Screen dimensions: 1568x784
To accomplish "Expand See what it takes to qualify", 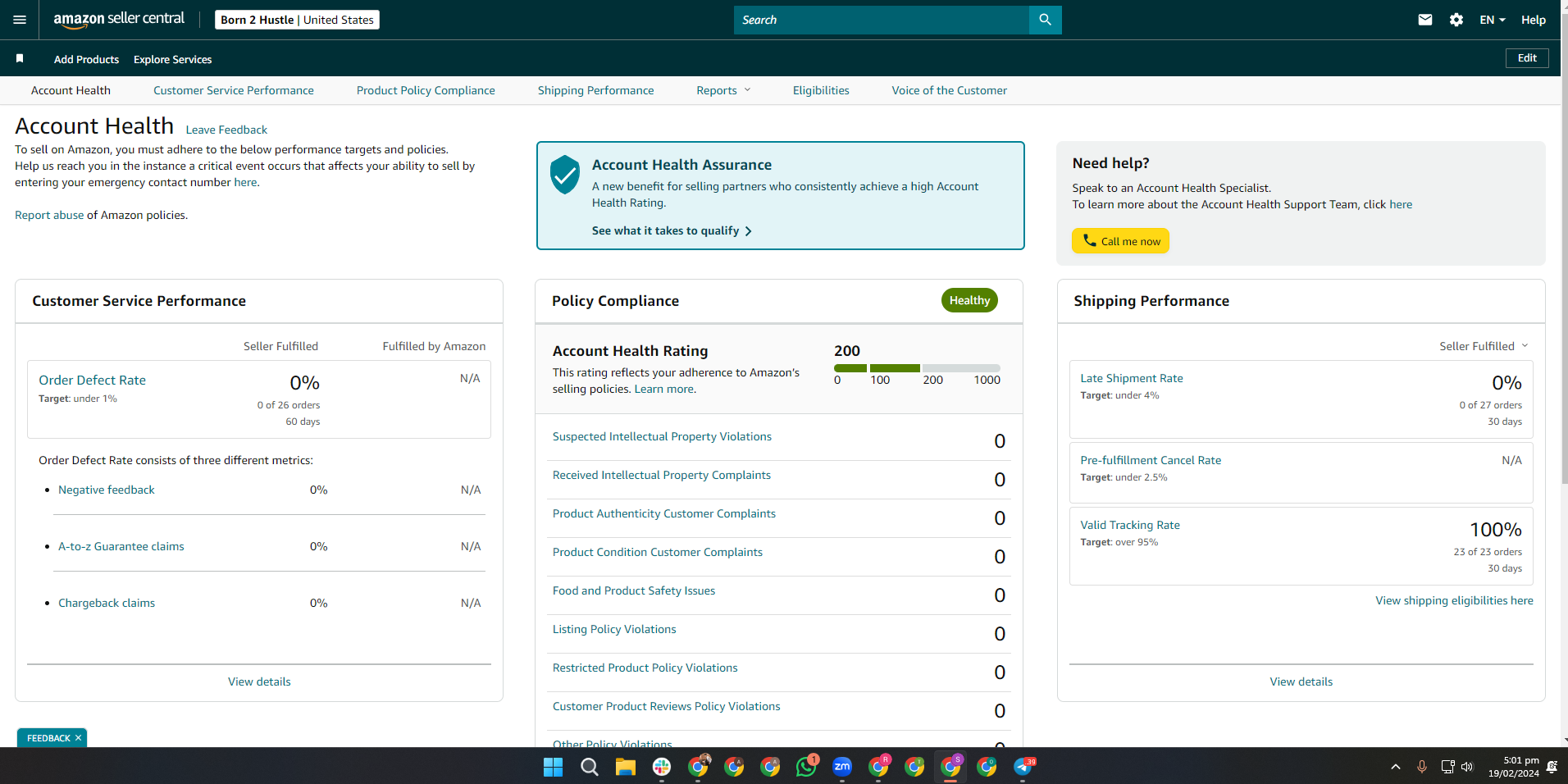I will (x=672, y=230).
